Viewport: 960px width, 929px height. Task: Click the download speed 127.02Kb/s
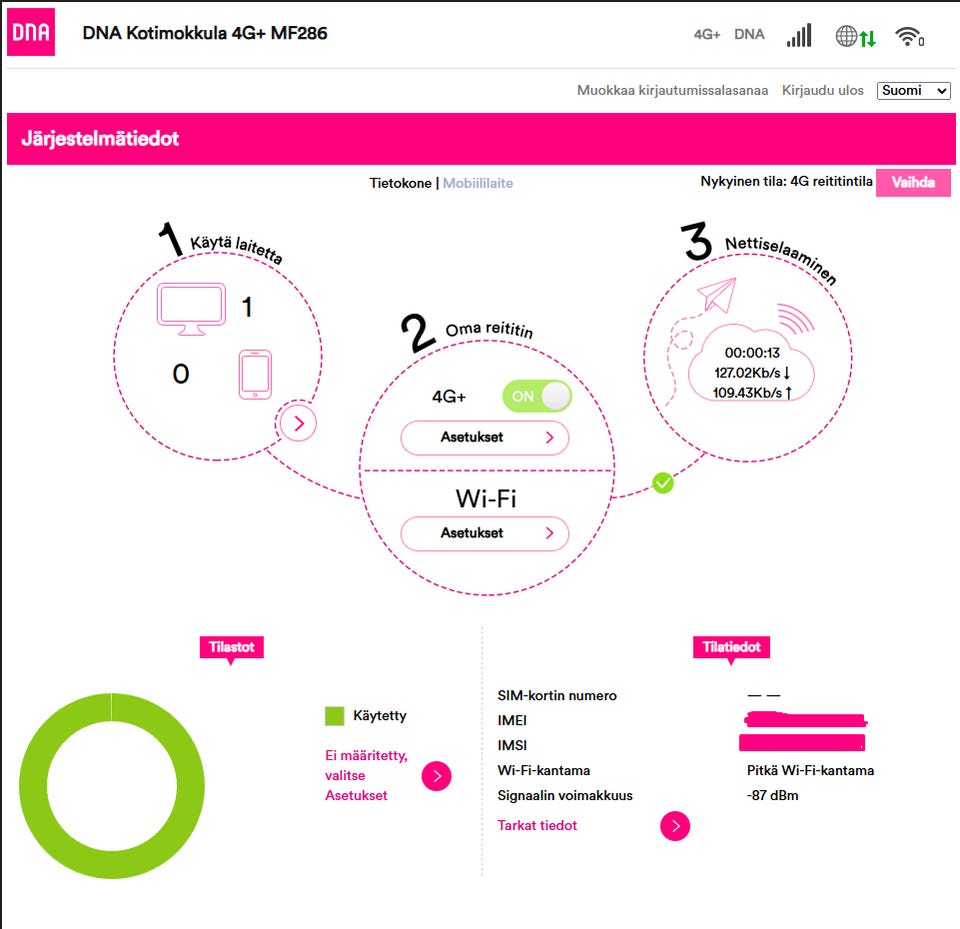point(752,373)
